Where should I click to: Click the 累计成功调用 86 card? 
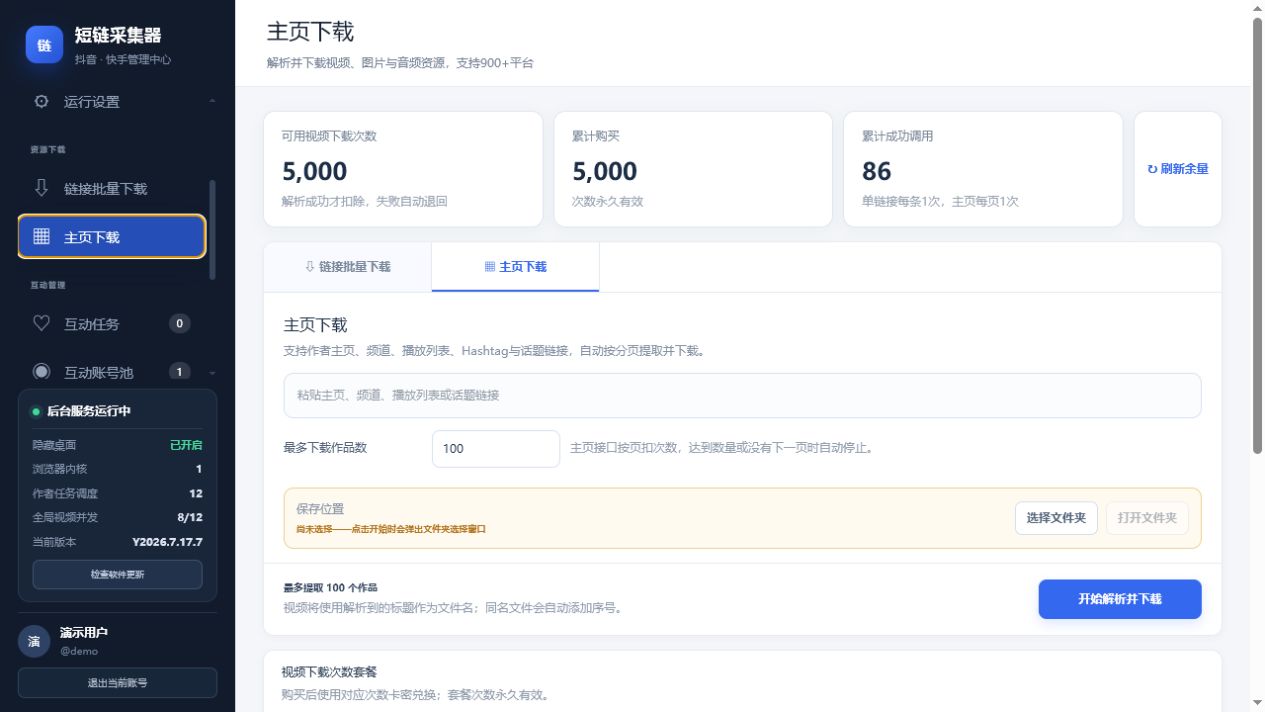983,169
